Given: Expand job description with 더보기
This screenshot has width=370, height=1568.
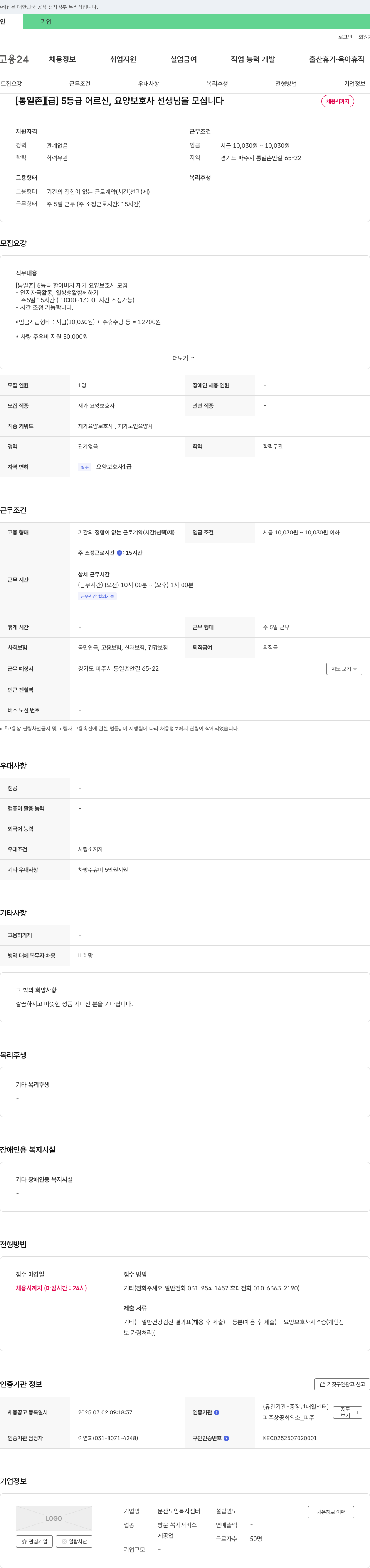Looking at the screenshot, I should click(184, 358).
